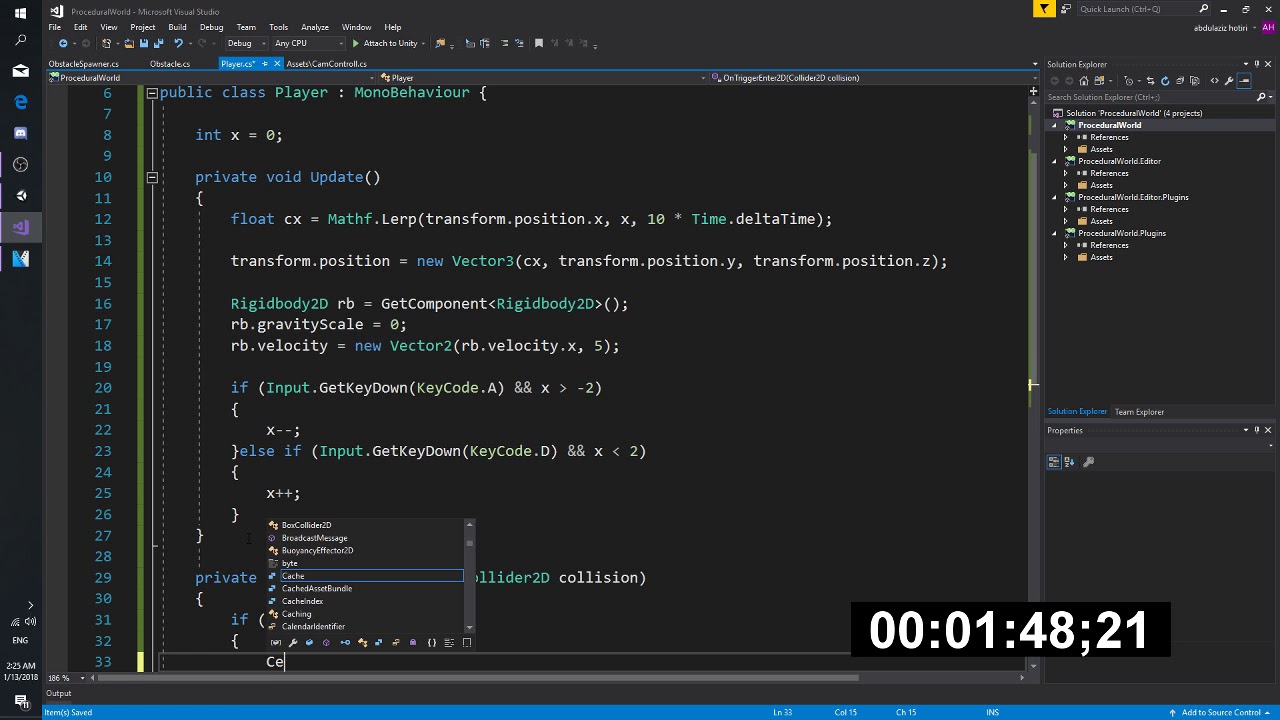The width and height of the screenshot is (1280, 720).
Task: Toggle the properties wrench filter in IntelliSense
Action: 293,642
